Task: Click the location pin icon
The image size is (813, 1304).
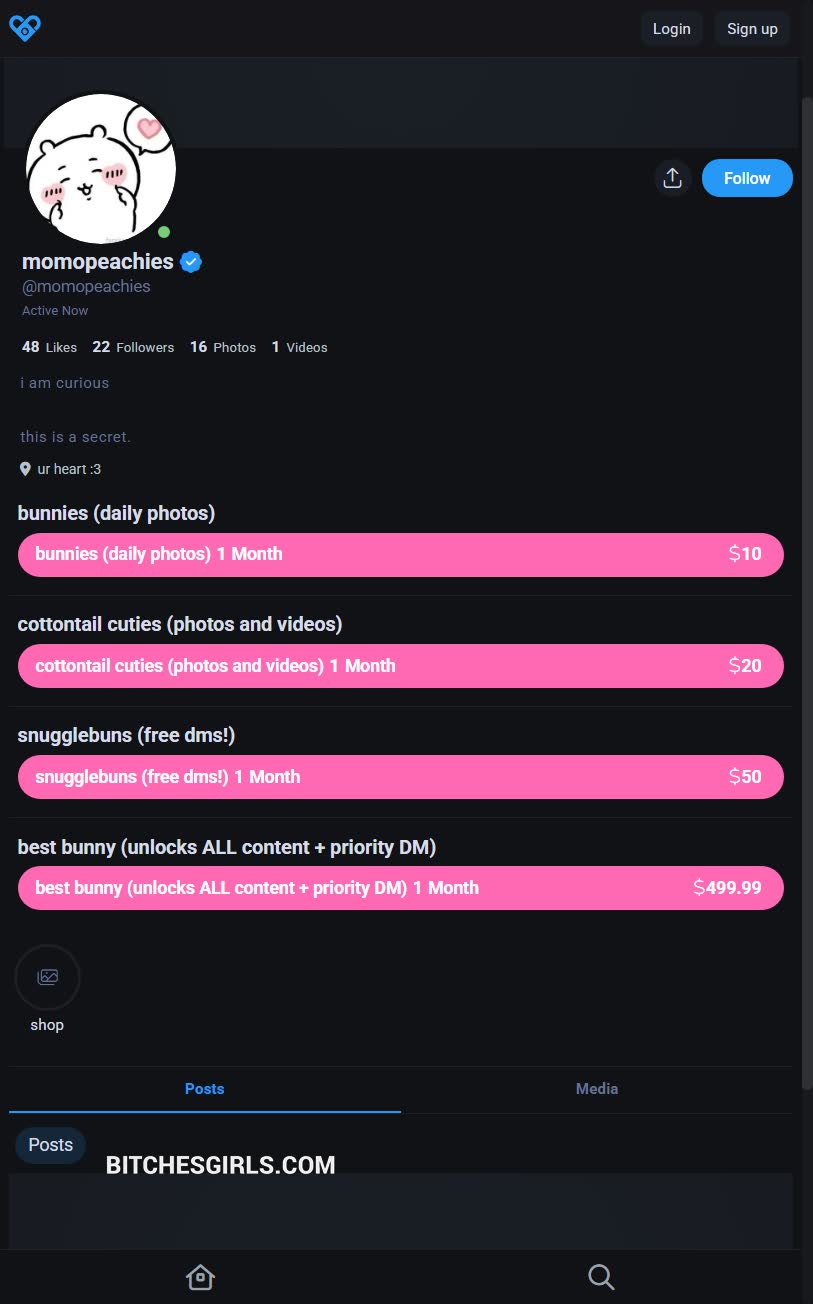Action: 25,469
